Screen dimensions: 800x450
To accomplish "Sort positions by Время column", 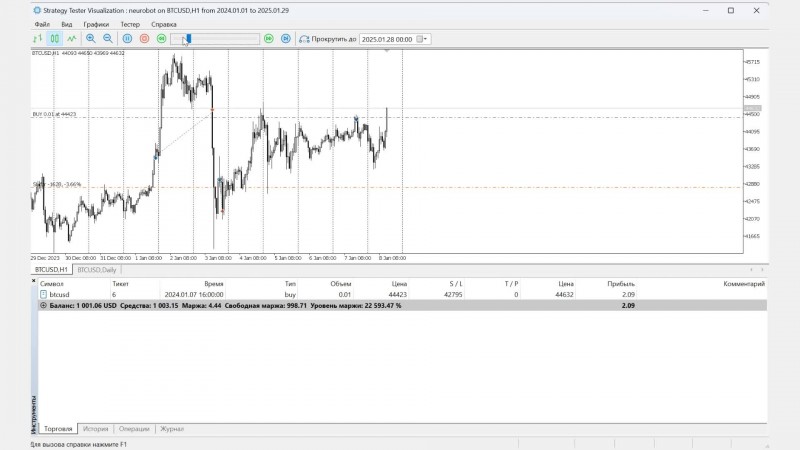I will coord(214,284).
